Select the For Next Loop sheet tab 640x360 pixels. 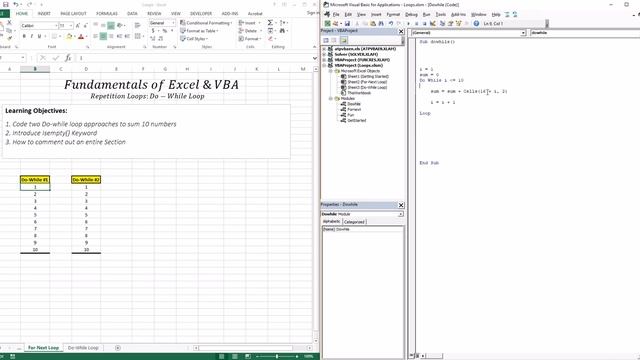pyautogui.click(x=43, y=348)
